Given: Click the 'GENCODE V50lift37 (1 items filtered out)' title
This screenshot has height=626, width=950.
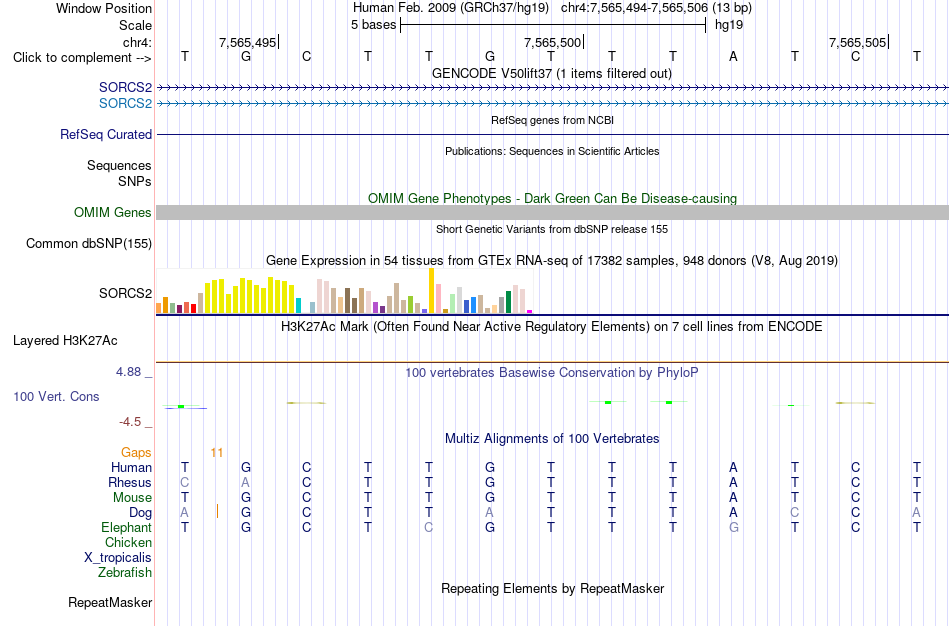Looking at the screenshot, I should [552, 73].
